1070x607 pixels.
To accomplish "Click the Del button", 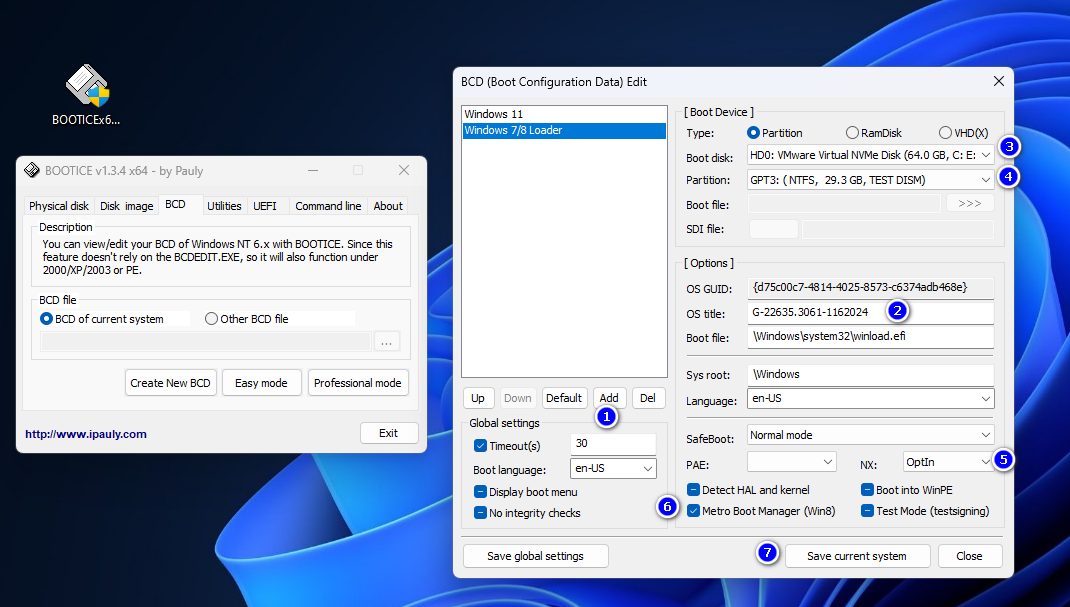I will [648, 398].
